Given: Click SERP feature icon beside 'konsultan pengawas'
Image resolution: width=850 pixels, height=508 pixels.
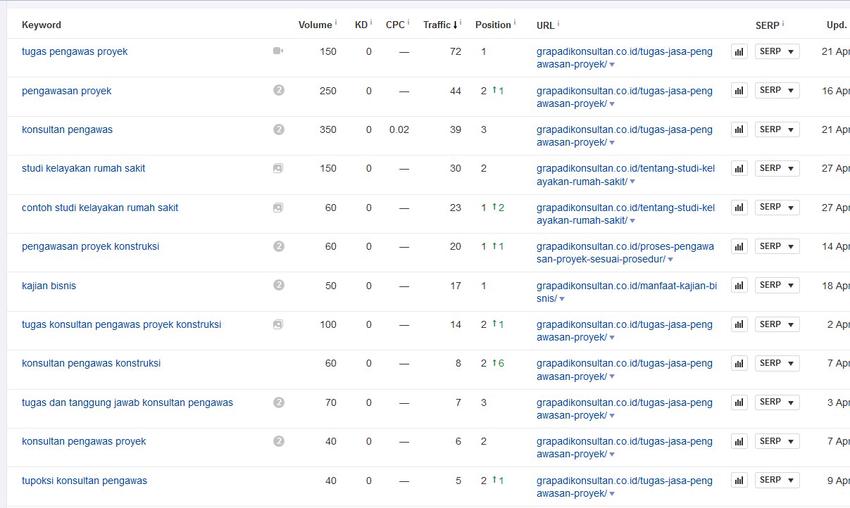Looking at the screenshot, I should (279, 129).
